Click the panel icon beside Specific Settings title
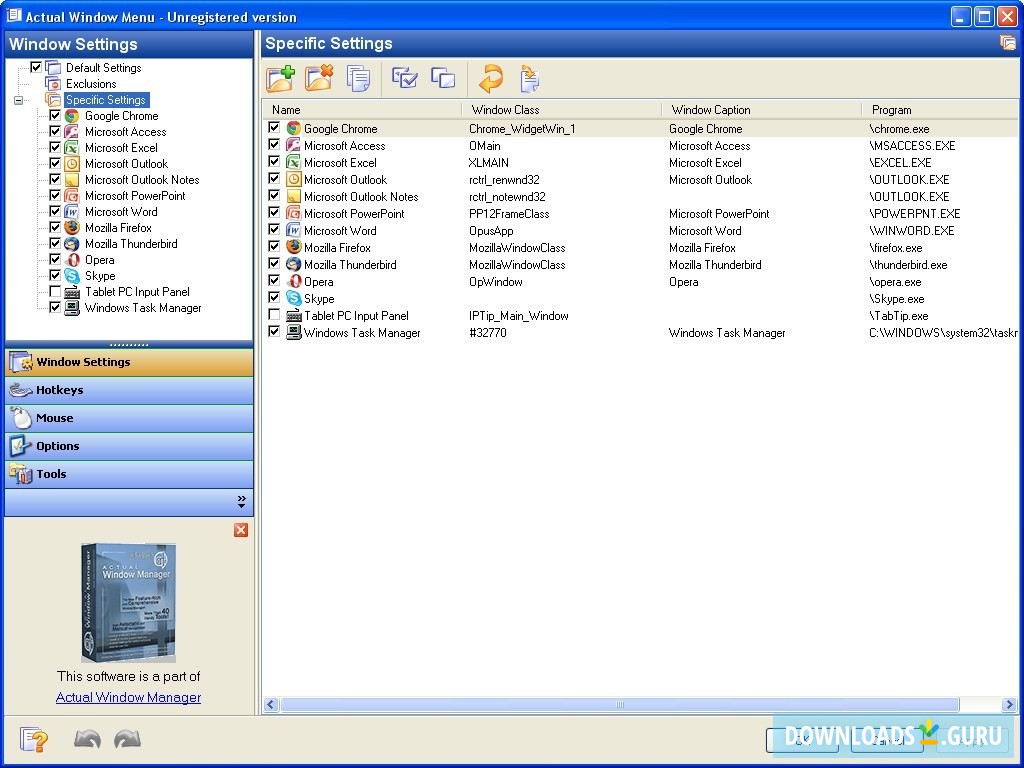Image resolution: width=1024 pixels, height=768 pixels. (x=1007, y=43)
